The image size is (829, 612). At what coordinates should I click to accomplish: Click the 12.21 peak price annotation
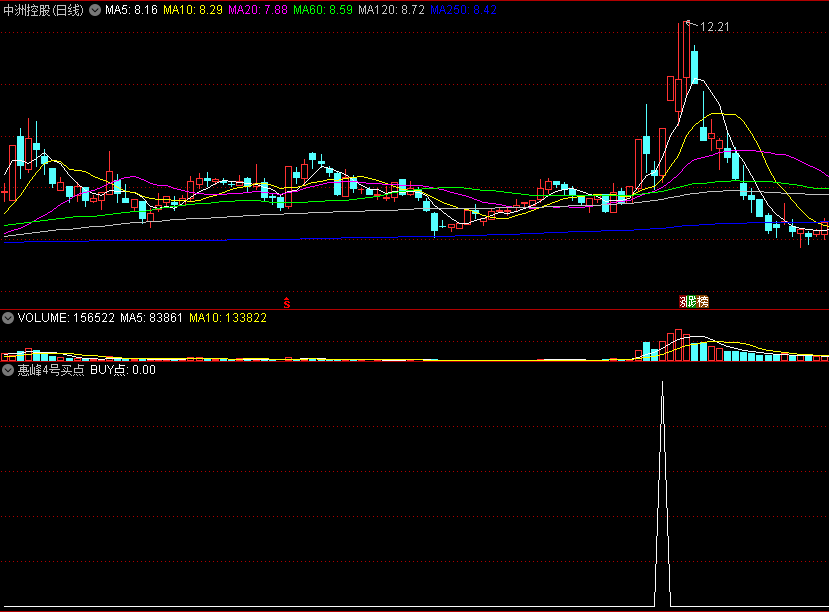click(714, 27)
